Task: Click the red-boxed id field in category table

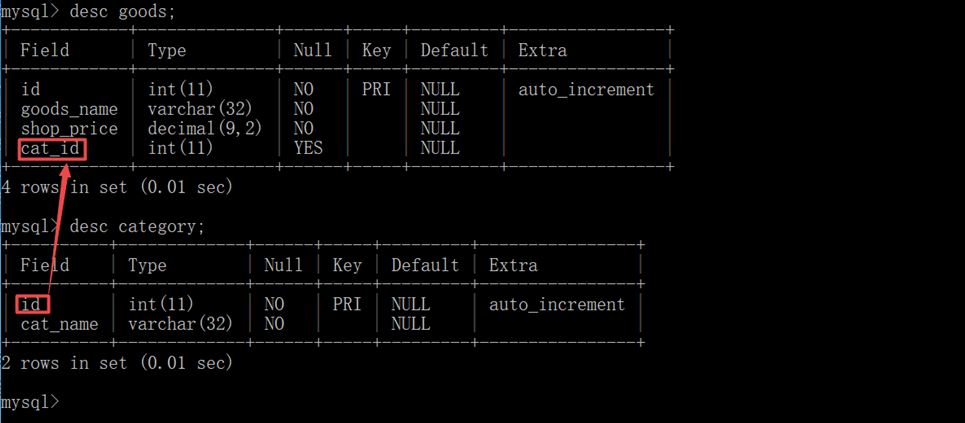Action: pyautogui.click(x=32, y=304)
